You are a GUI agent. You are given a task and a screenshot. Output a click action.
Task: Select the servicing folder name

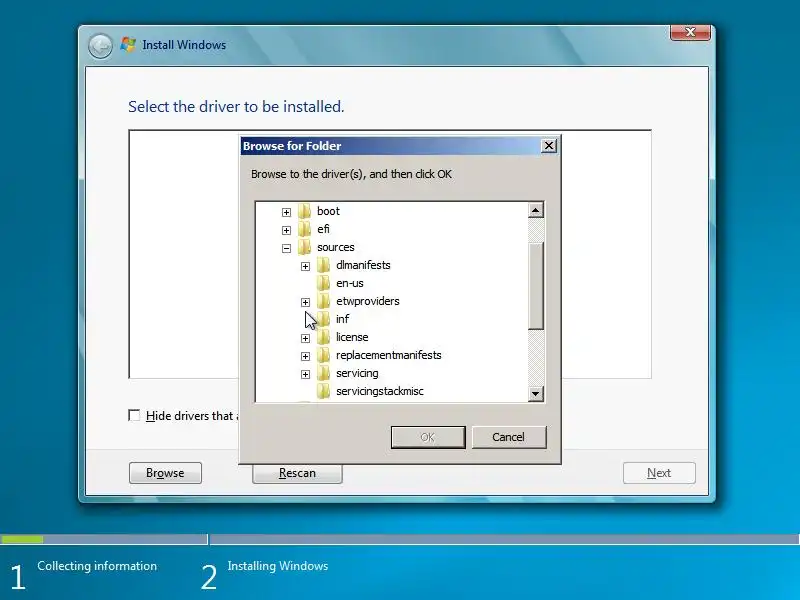click(357, 373)
